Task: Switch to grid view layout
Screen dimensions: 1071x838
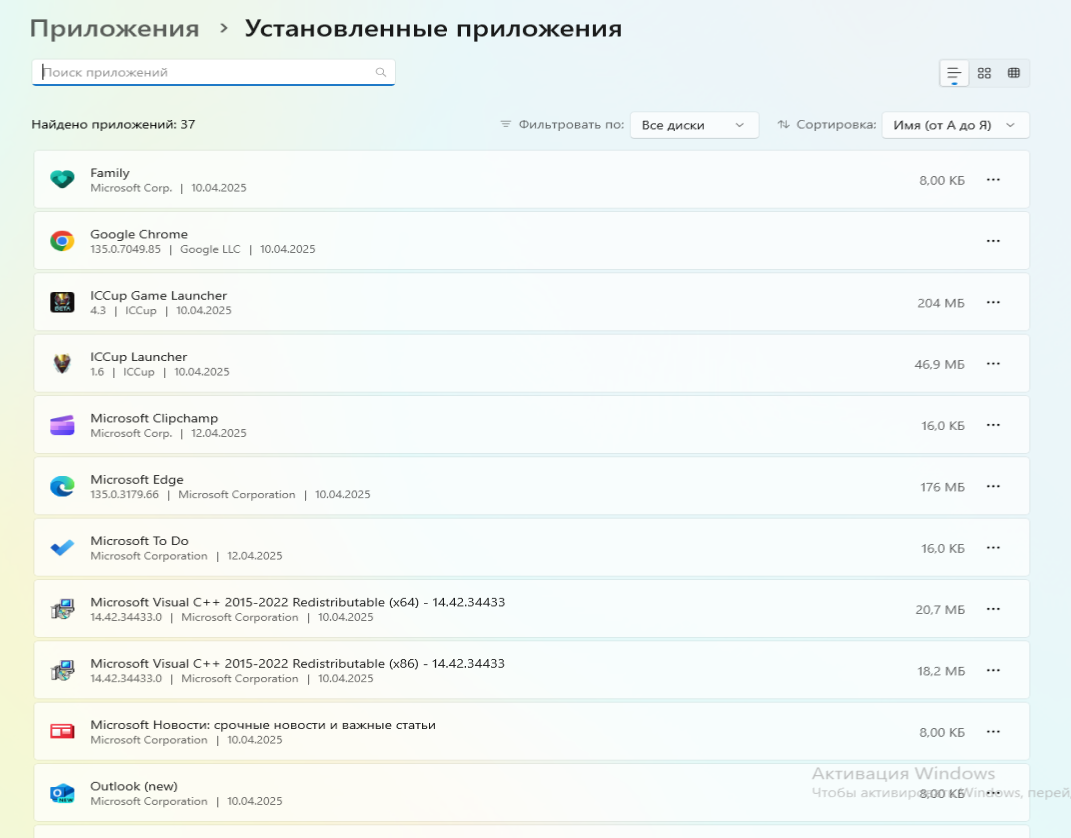Action: coord(984,73)
